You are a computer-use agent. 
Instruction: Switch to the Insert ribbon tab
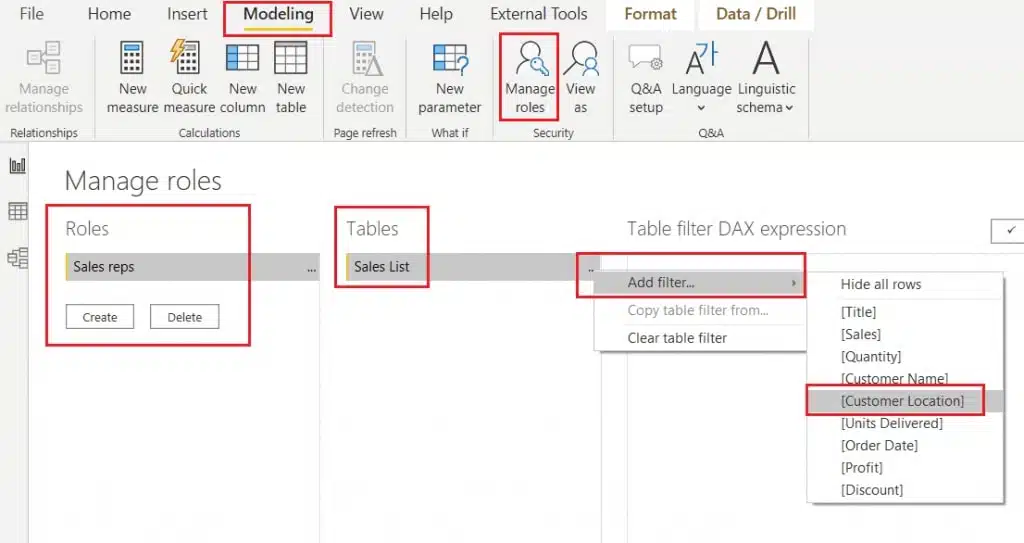click(187, 14)
